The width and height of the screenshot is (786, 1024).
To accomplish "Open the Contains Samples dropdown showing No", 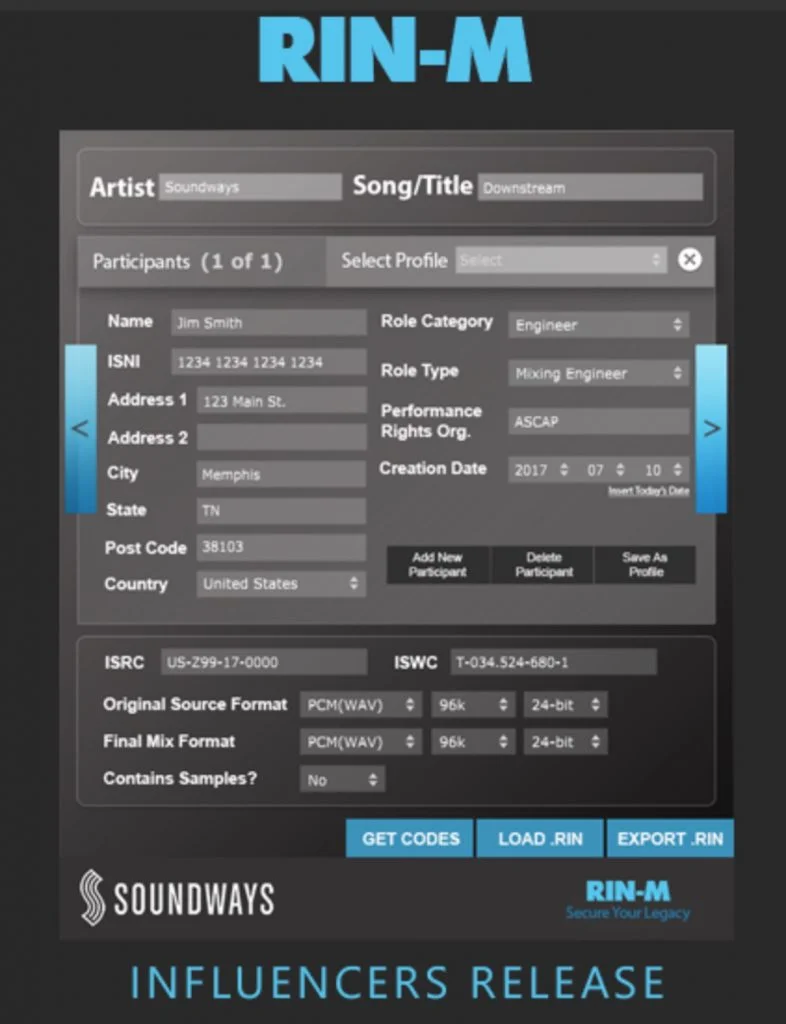I will (342, 779).
